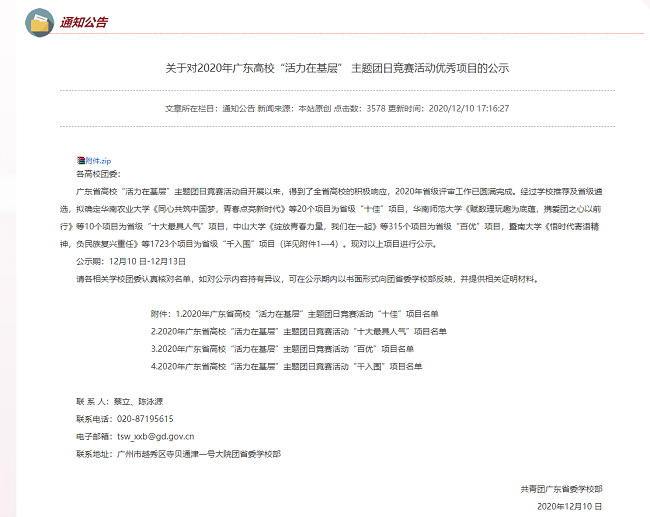This screenshot has height=517, width=650.
Task: Click the hit count number 3578
Action: coord(376,107)
